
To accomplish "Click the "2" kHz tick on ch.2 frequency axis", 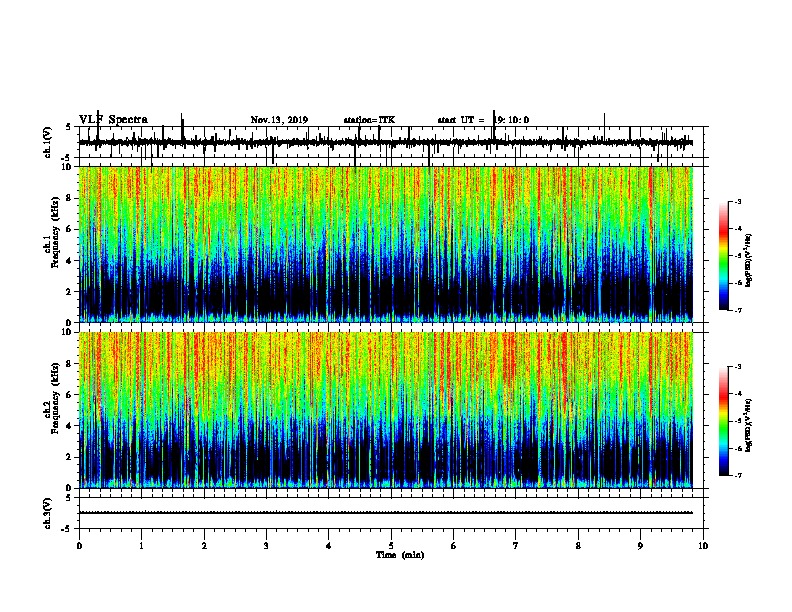I will (x=70, y=457).
